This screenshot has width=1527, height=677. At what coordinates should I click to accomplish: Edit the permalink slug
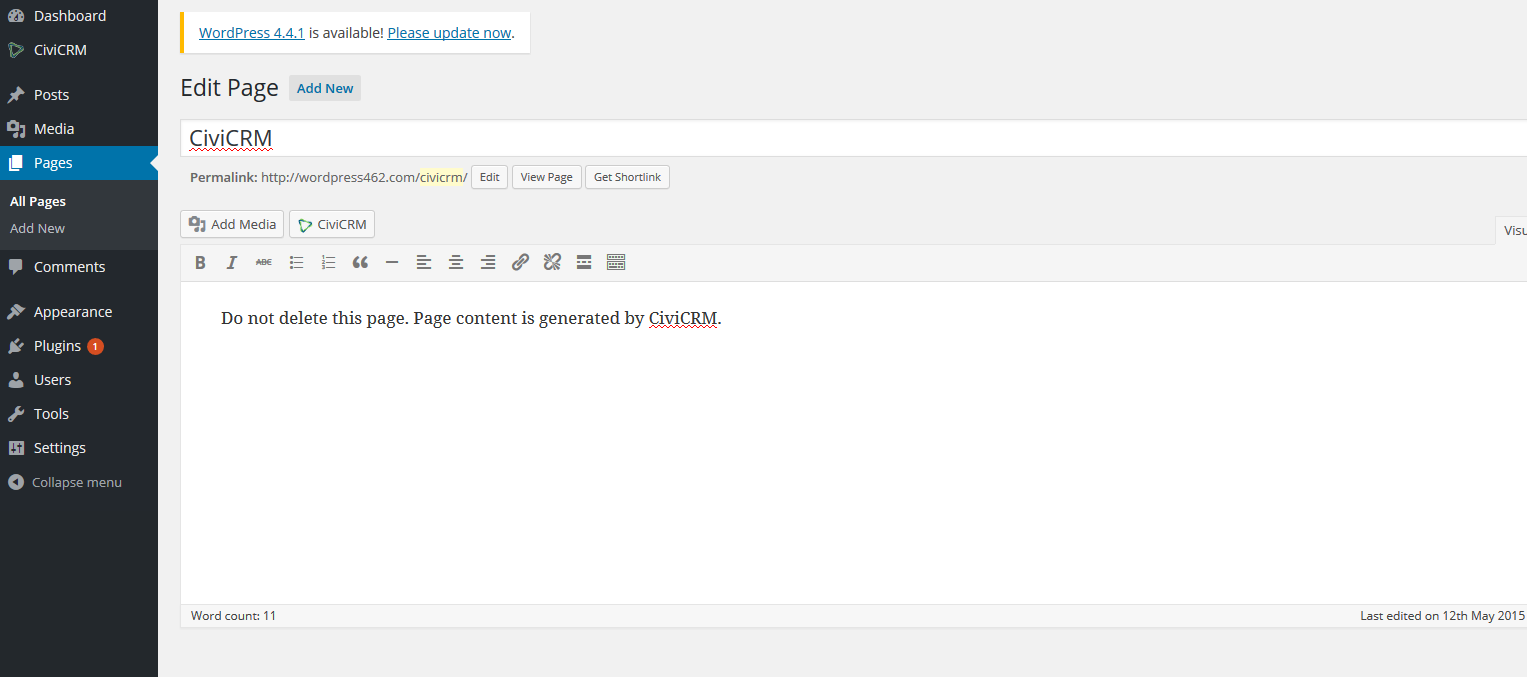[x=489, y=177]
